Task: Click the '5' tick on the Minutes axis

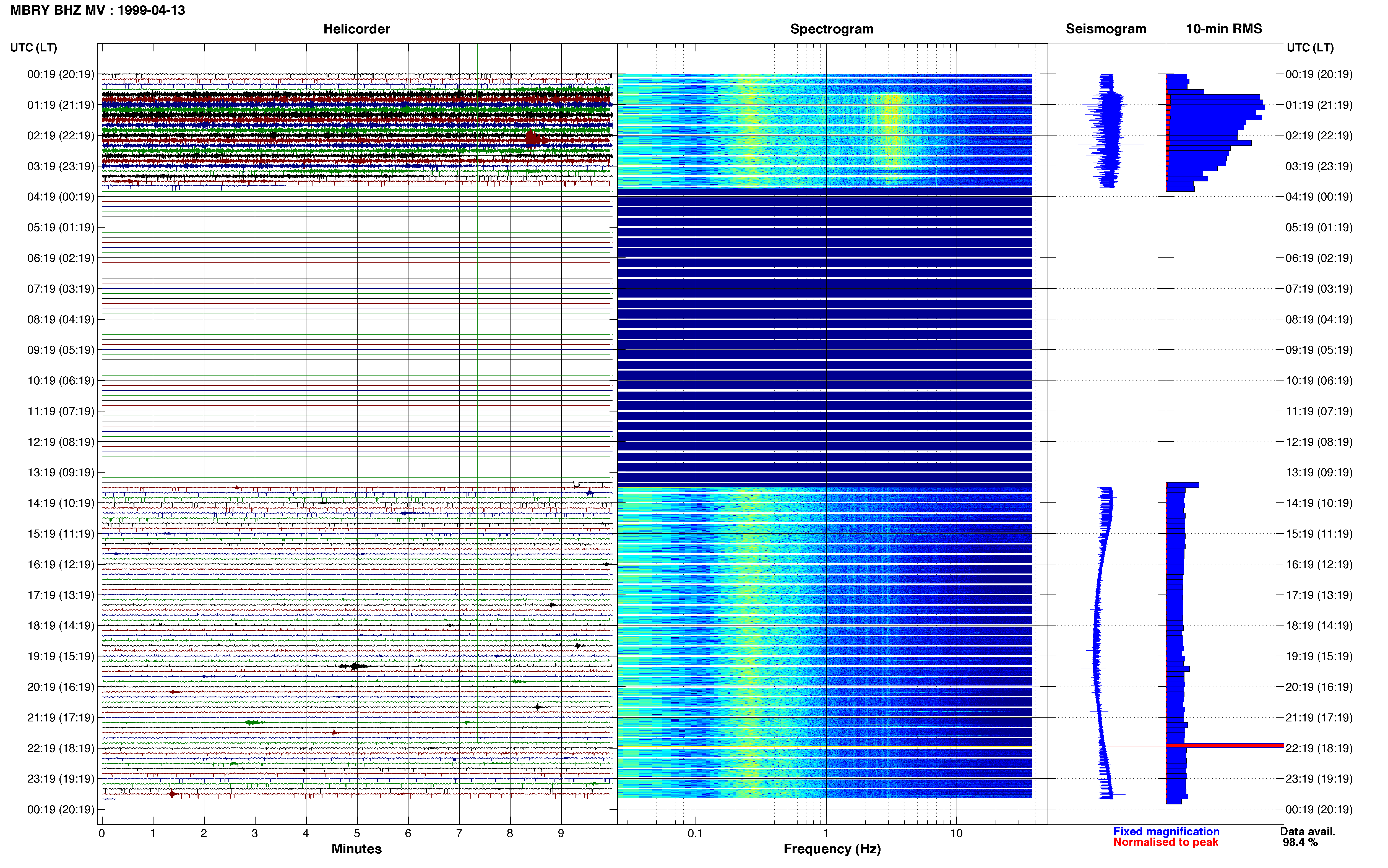Action: click(x=357, y=833)
